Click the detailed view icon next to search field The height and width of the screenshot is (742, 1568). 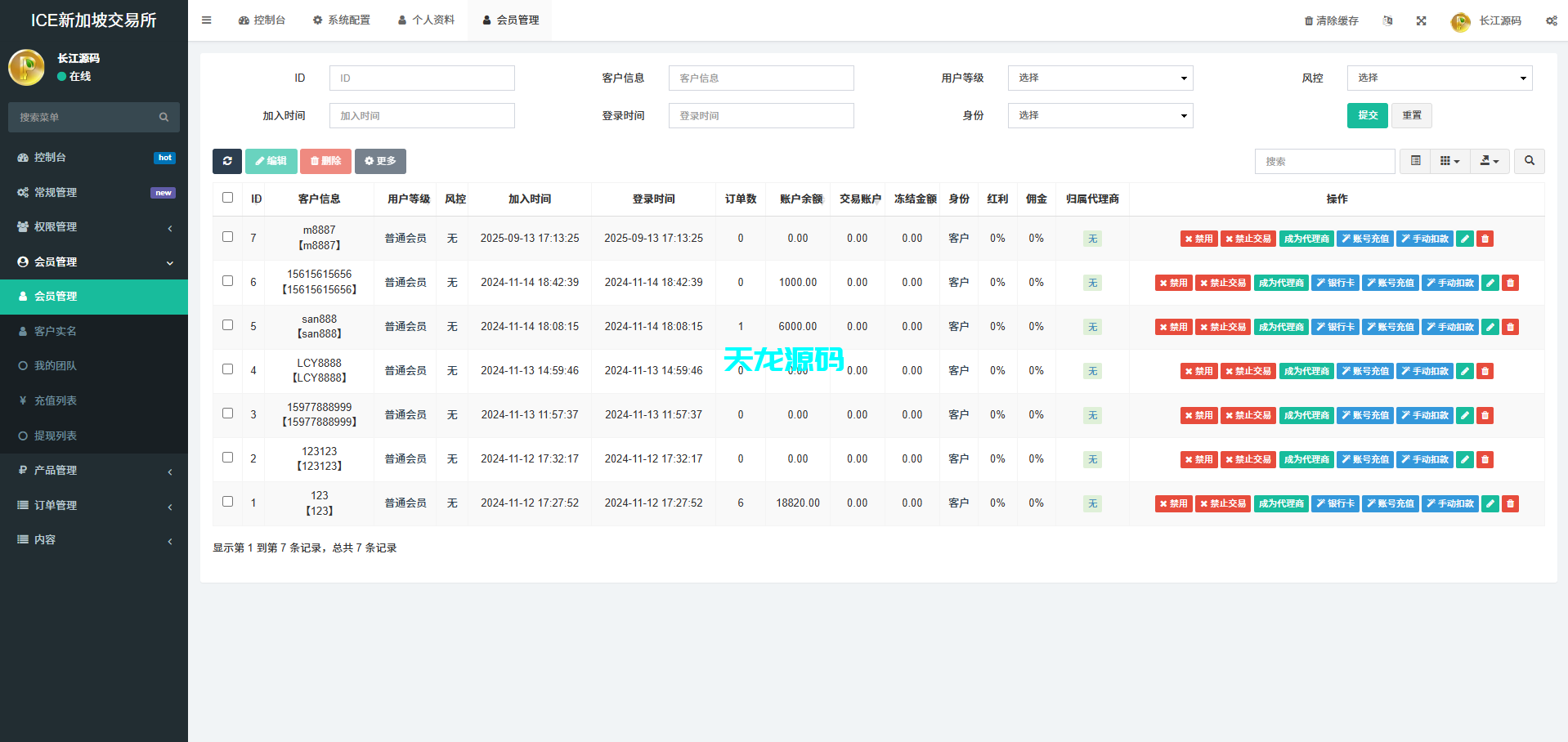[x=1415, y=161]
